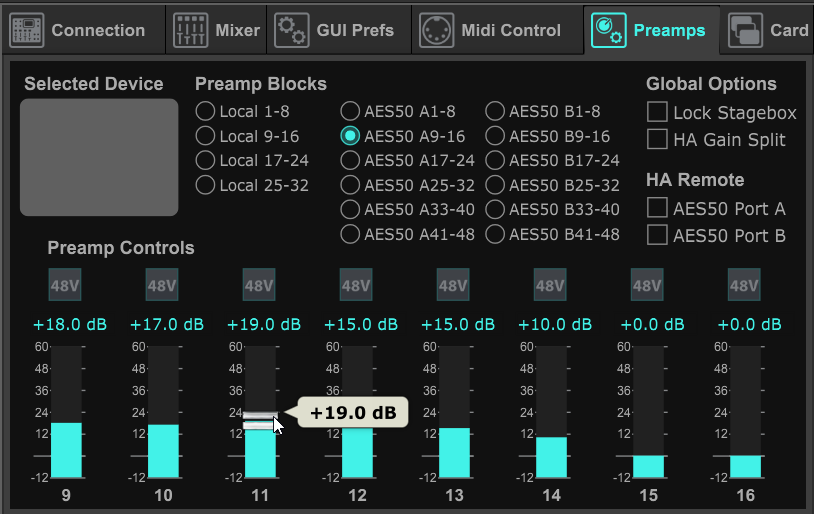Switch to the Mixer tab

point(217,30)
